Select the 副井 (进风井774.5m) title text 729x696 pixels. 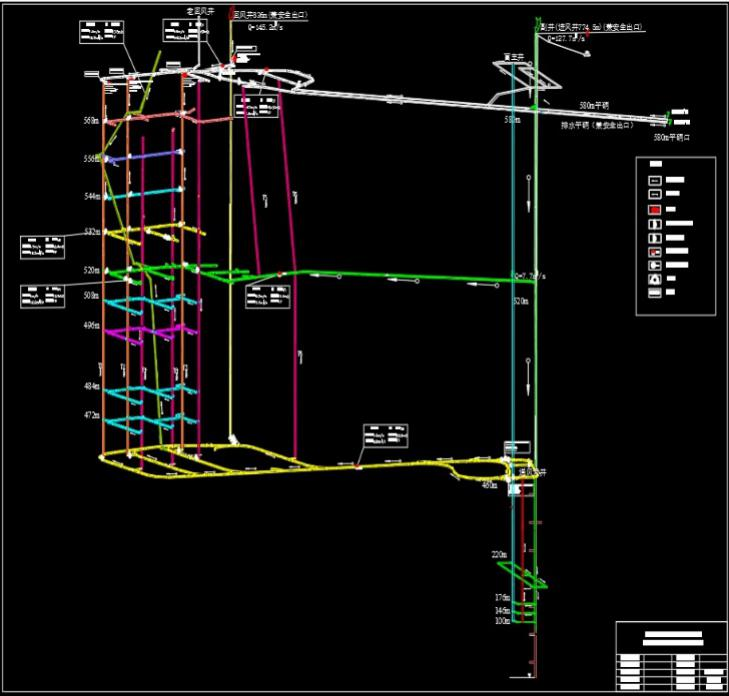click(x=591, y=27)
